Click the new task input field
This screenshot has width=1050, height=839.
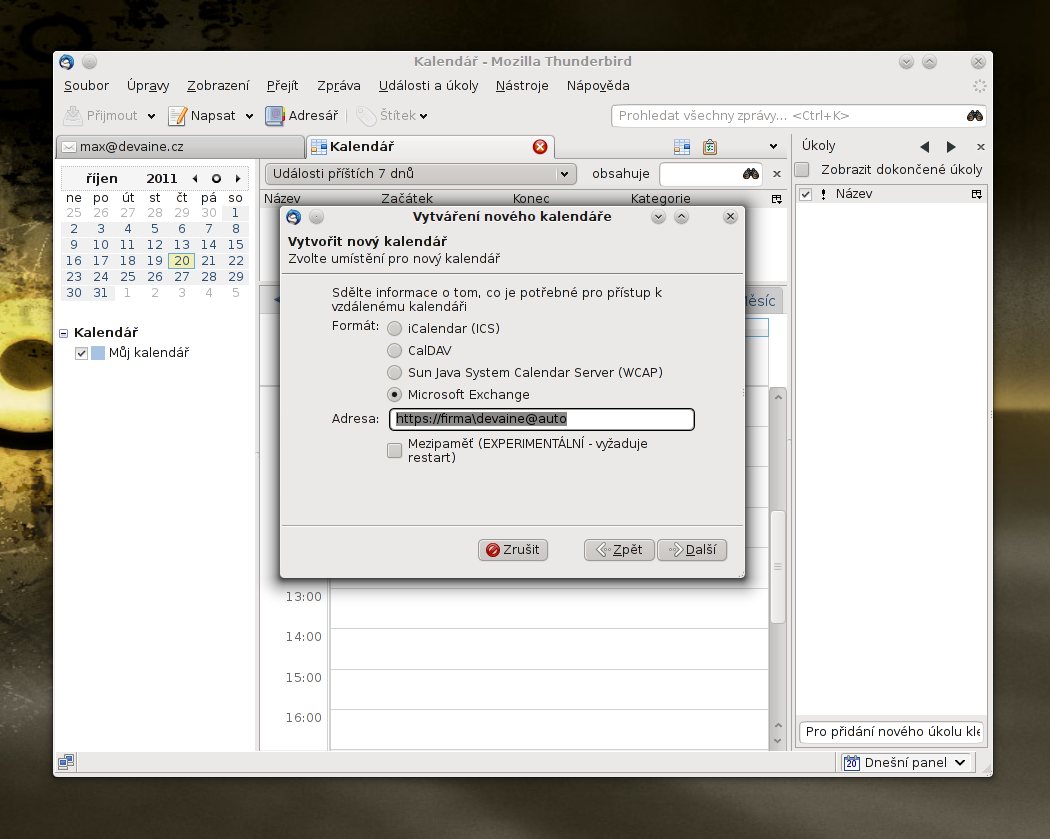coord(892,732)
